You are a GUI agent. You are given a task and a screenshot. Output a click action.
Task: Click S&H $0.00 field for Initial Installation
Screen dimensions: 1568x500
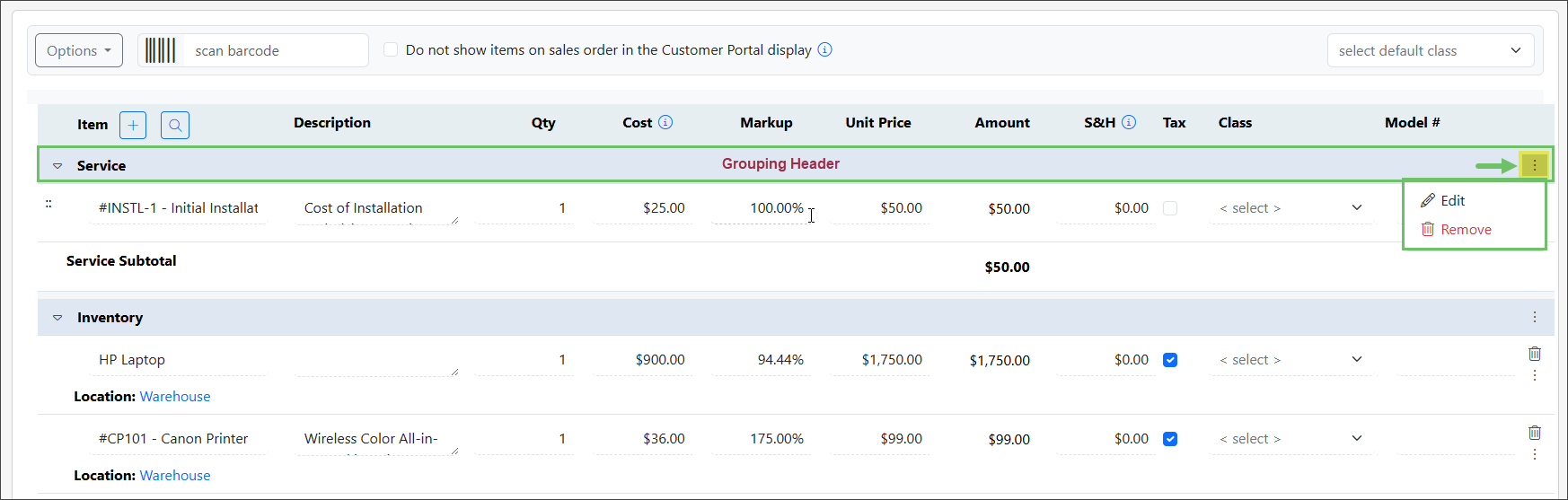coord(1107,208)
